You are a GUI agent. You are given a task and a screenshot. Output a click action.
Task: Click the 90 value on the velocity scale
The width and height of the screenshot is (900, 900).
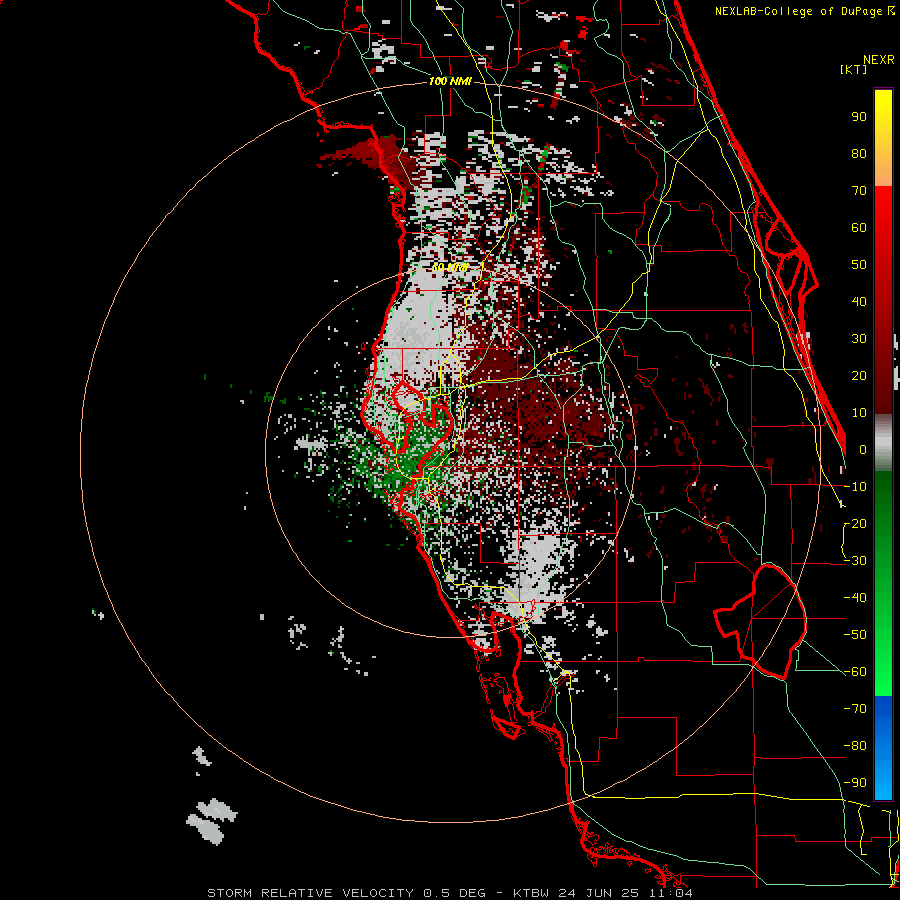point(859,117)
